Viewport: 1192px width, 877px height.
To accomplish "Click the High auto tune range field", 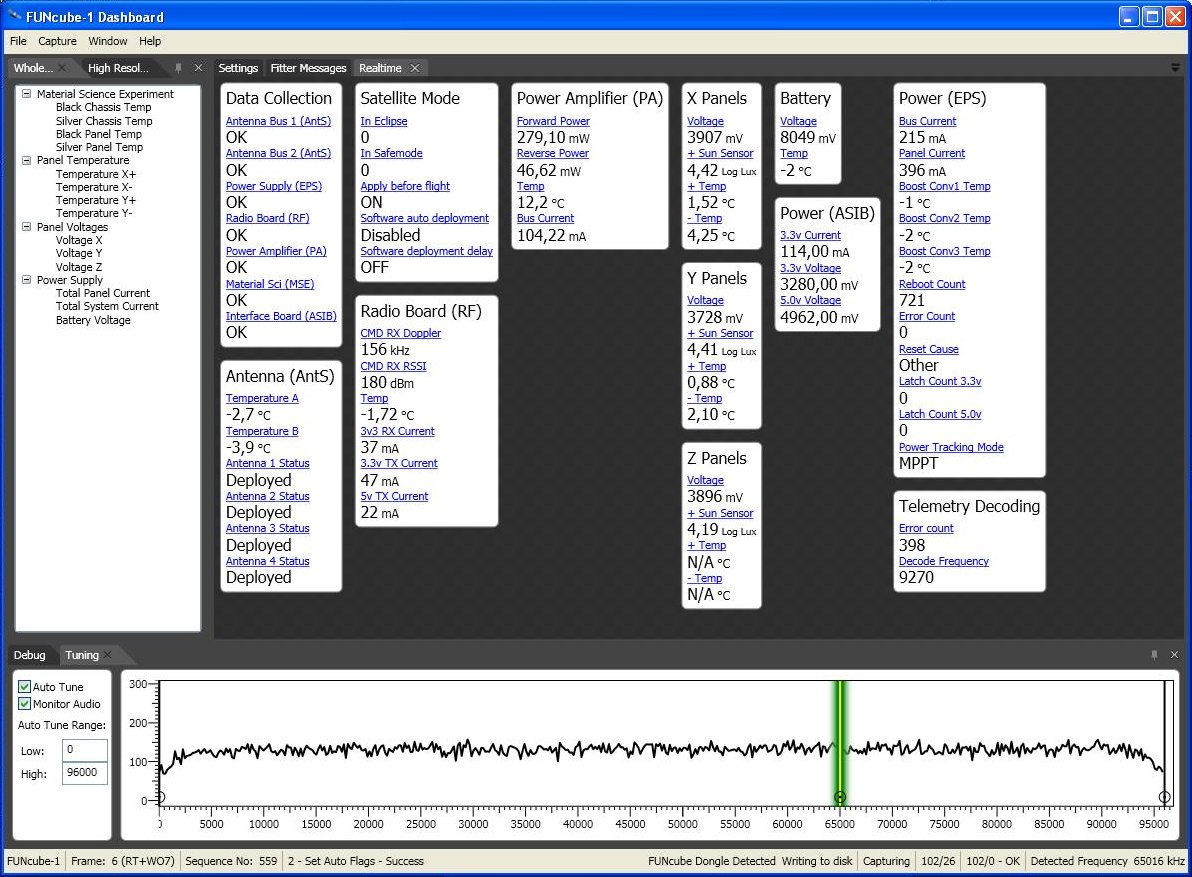I will pos(84,773).
